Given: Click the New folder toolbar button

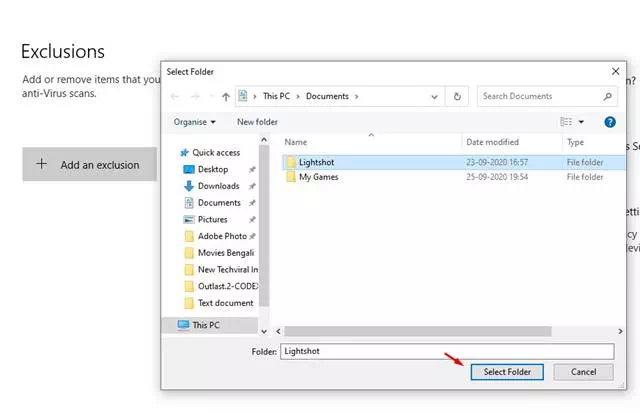Looking at the screenshot, I should pos(257,122).
